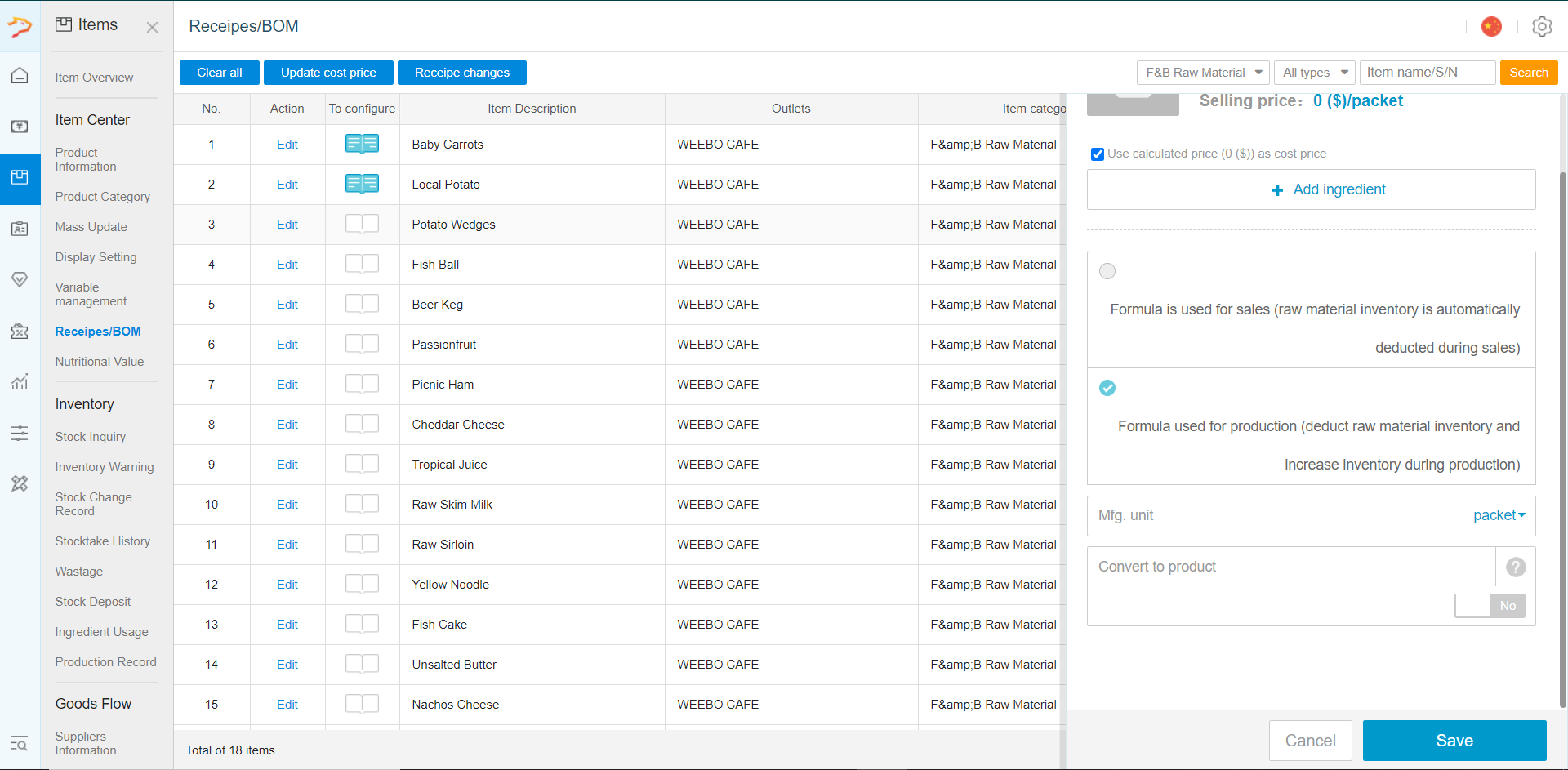Close the Items side panel
The height and width of the screenshot is (770, 1568).
coord(152,28)
